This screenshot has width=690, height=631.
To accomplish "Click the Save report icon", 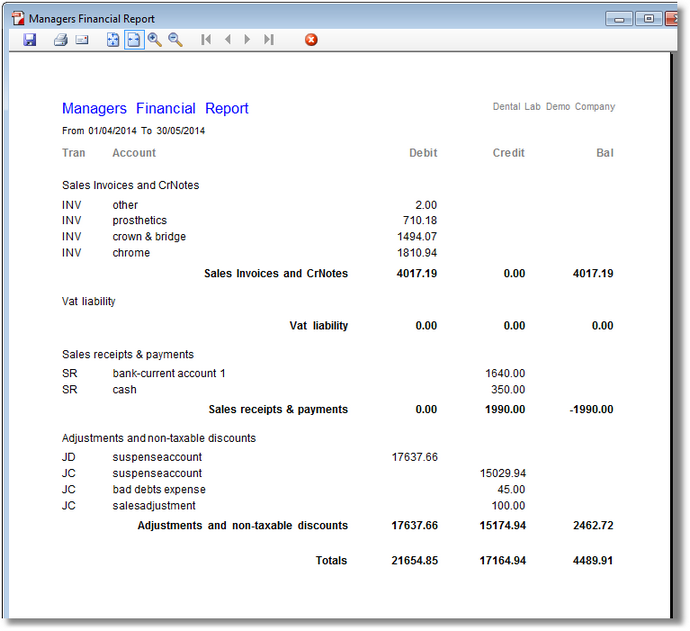I will pos(30,40).
